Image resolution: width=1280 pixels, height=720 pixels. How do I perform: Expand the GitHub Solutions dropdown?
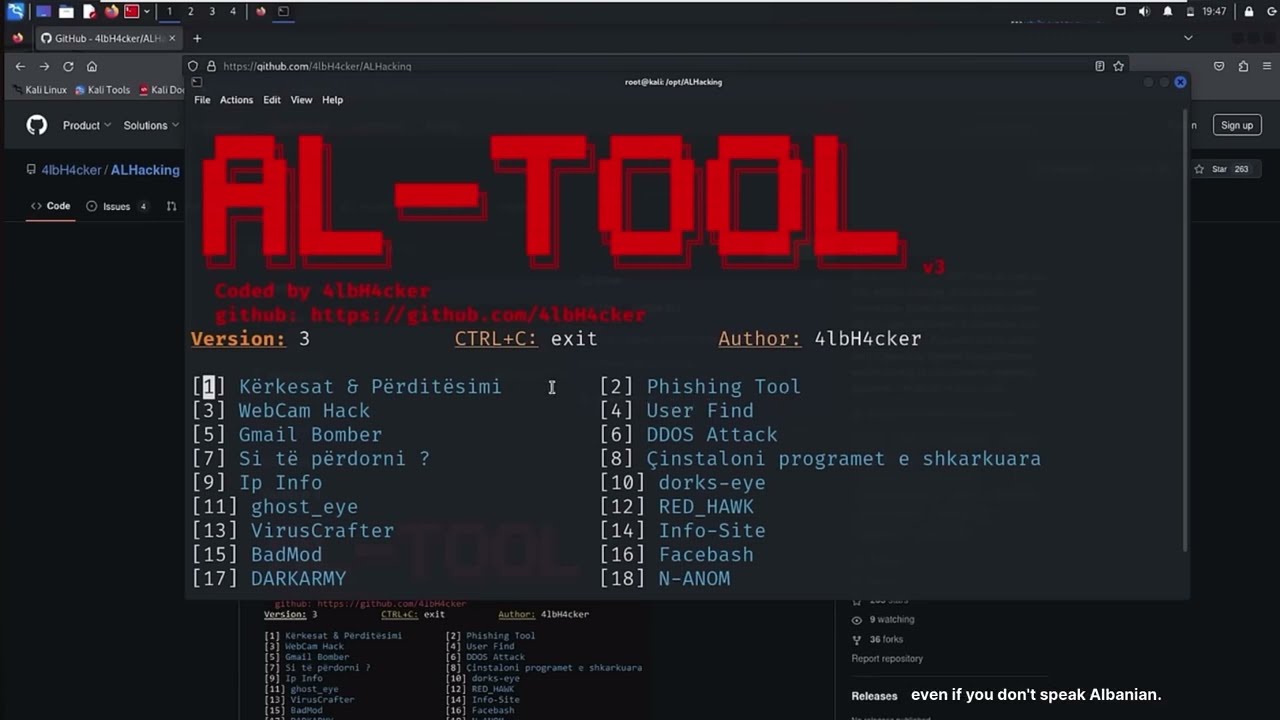coord(151,125)
